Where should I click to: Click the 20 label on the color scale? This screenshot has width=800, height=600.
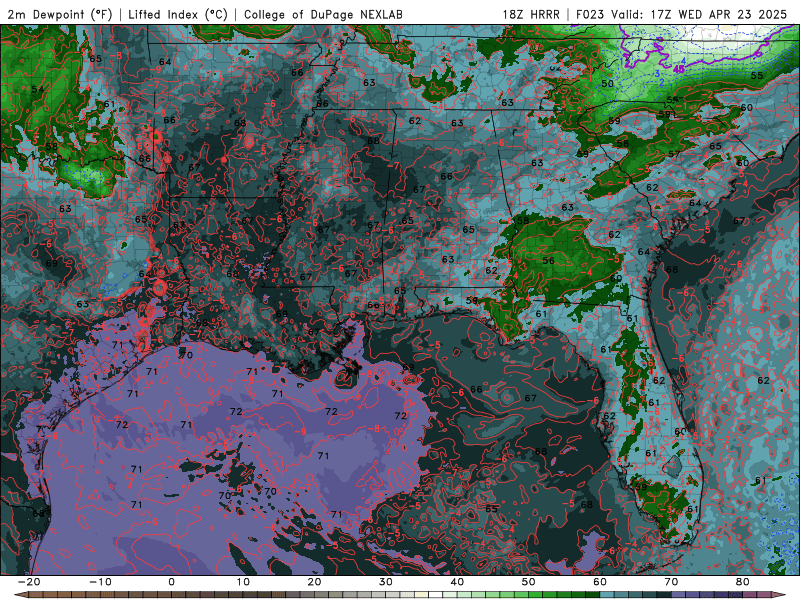pyautogui.click(x=314, y=582)
